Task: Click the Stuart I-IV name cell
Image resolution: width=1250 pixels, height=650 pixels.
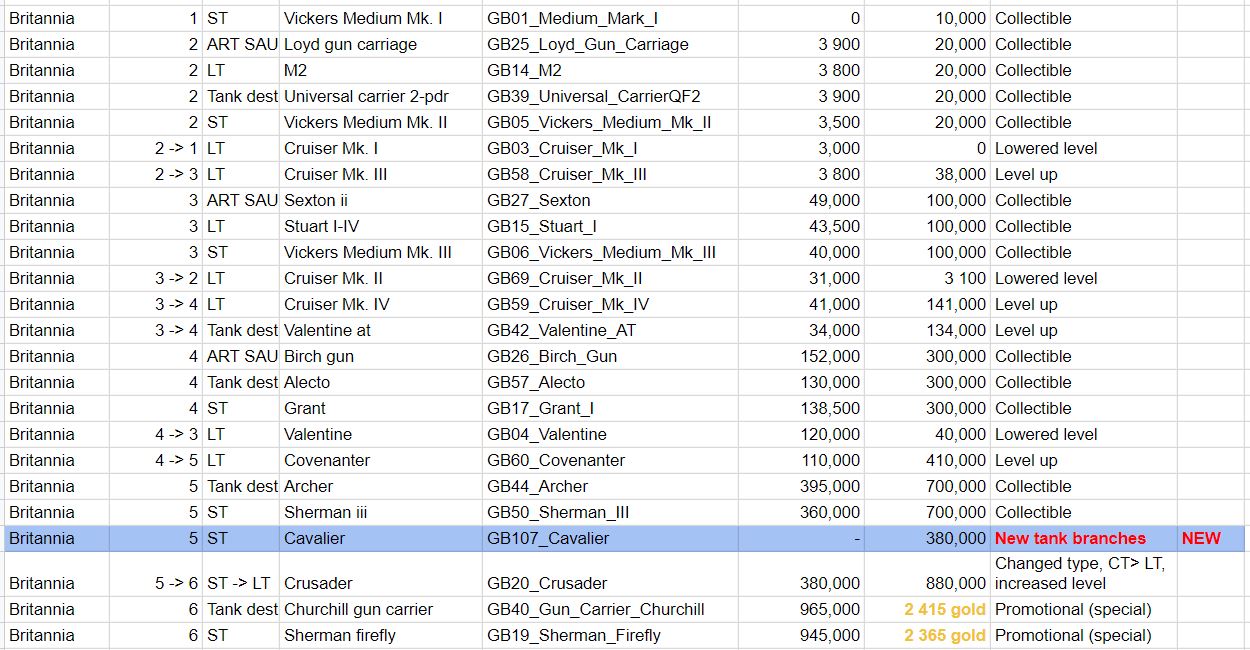Action: click(x=380, y=226)
